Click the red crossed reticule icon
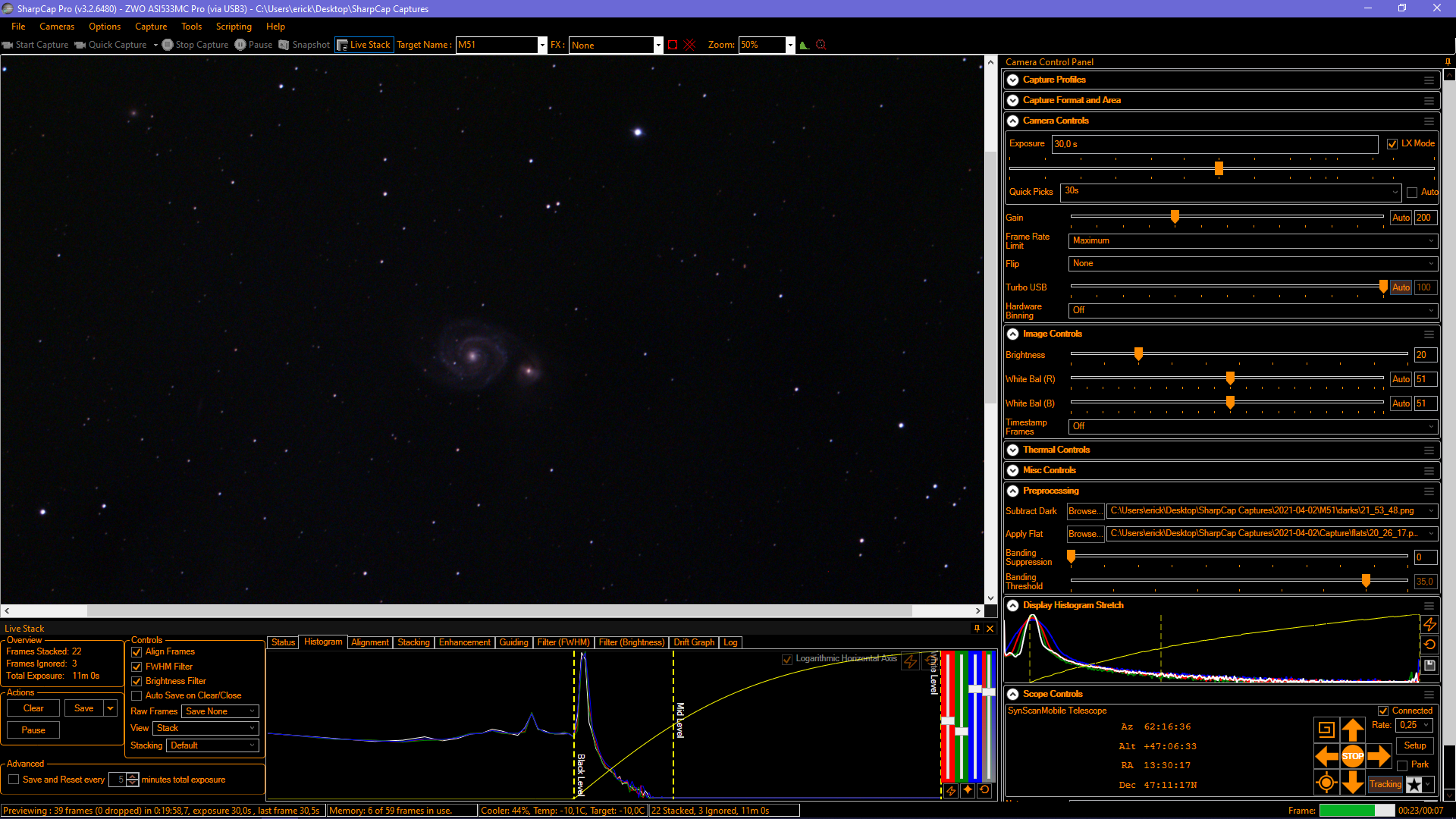This screenshot has width=1456, height=819. (690, 45)
